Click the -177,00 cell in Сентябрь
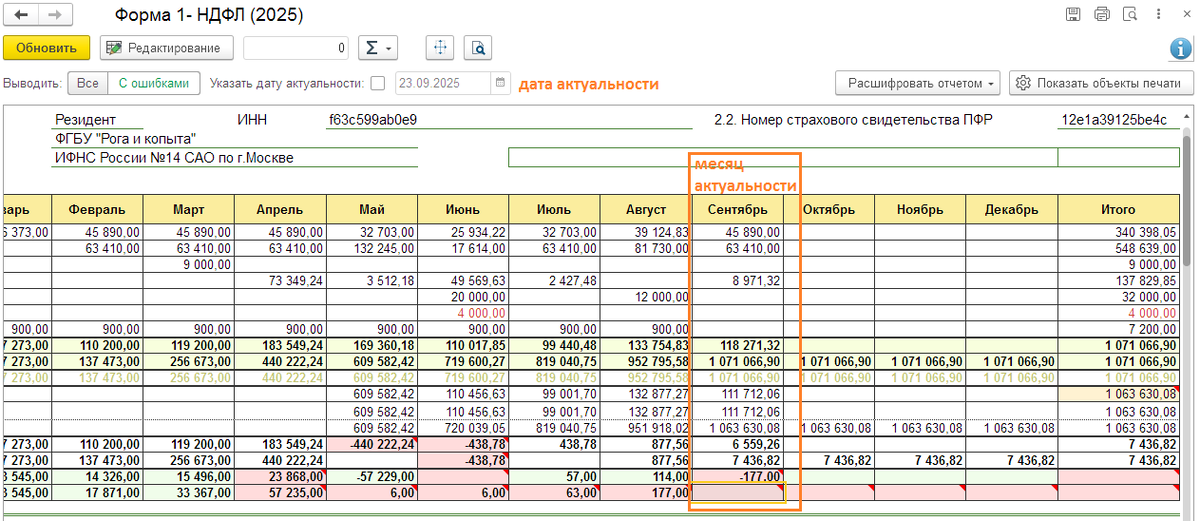Viewport: 1200px width, 521px height. (737, 476)
